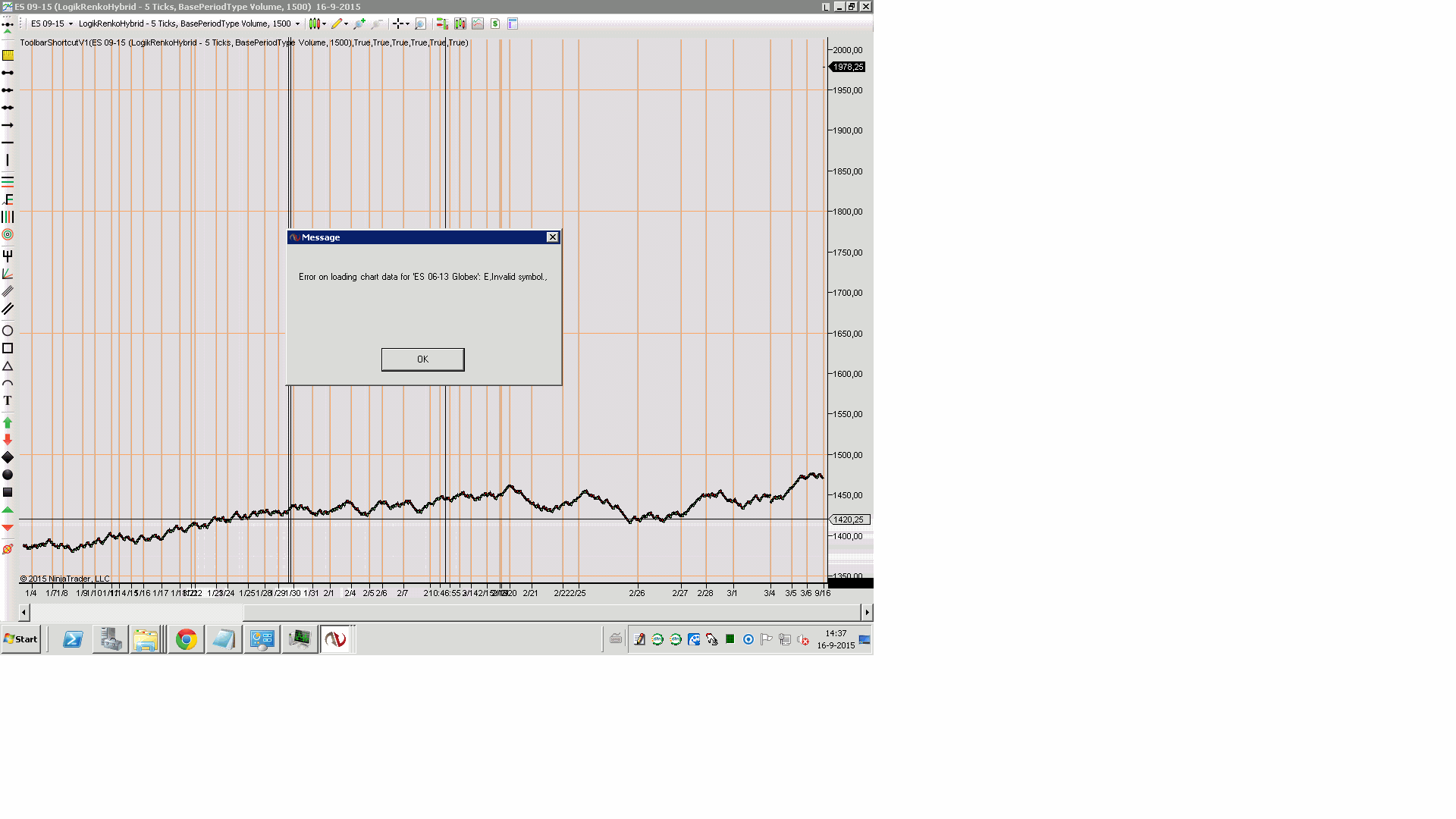Viewport: 1456px width, 819px height.
Task: Open the Chart Trader icon in toolbar
Action: click(442, 24)
